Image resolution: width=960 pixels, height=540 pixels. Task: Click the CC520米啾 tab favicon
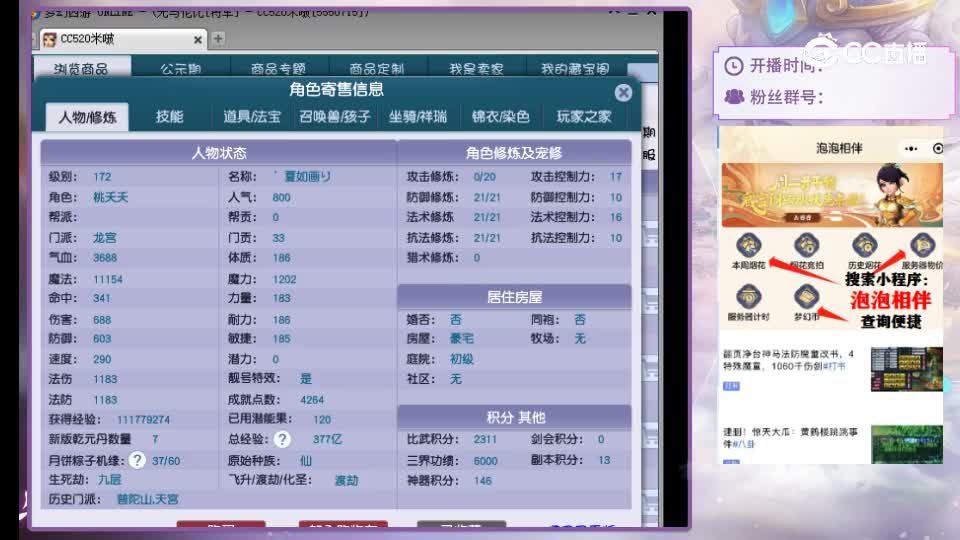(x=50, y=40)
